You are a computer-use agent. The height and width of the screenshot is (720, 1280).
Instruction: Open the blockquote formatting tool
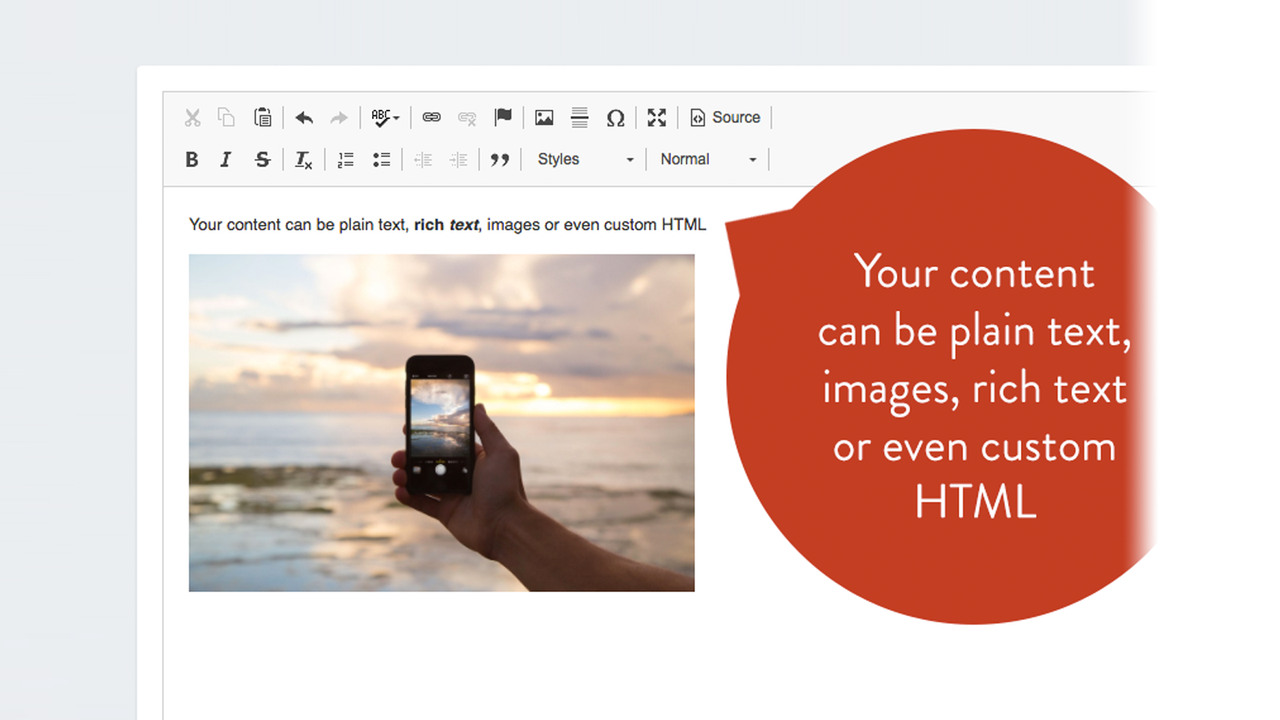500,159
